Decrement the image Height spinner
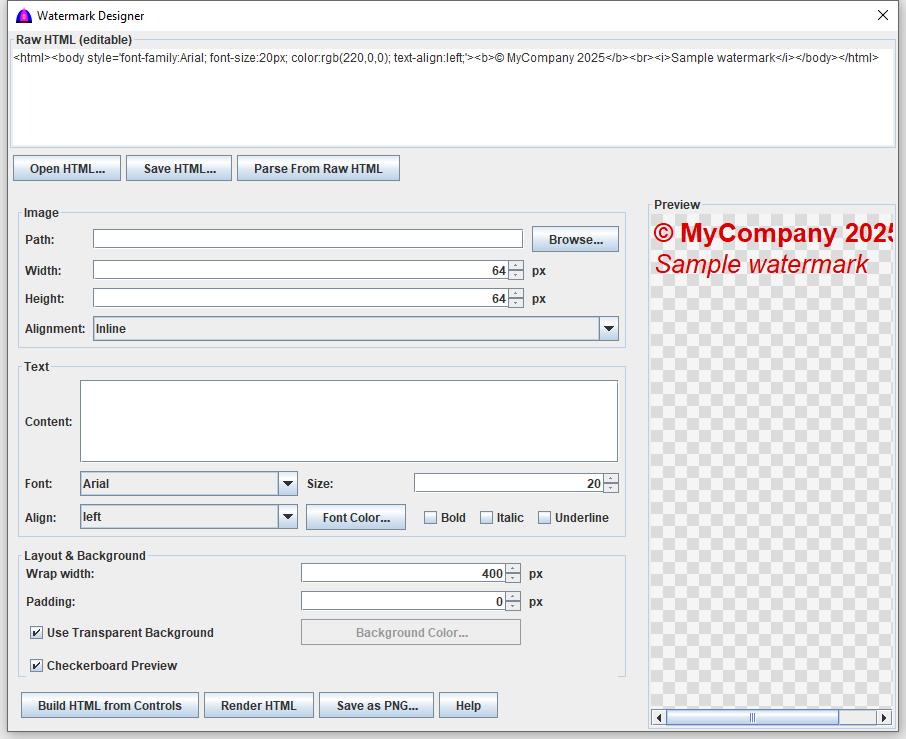The image size is (906, 739). [x=514, y=302]
